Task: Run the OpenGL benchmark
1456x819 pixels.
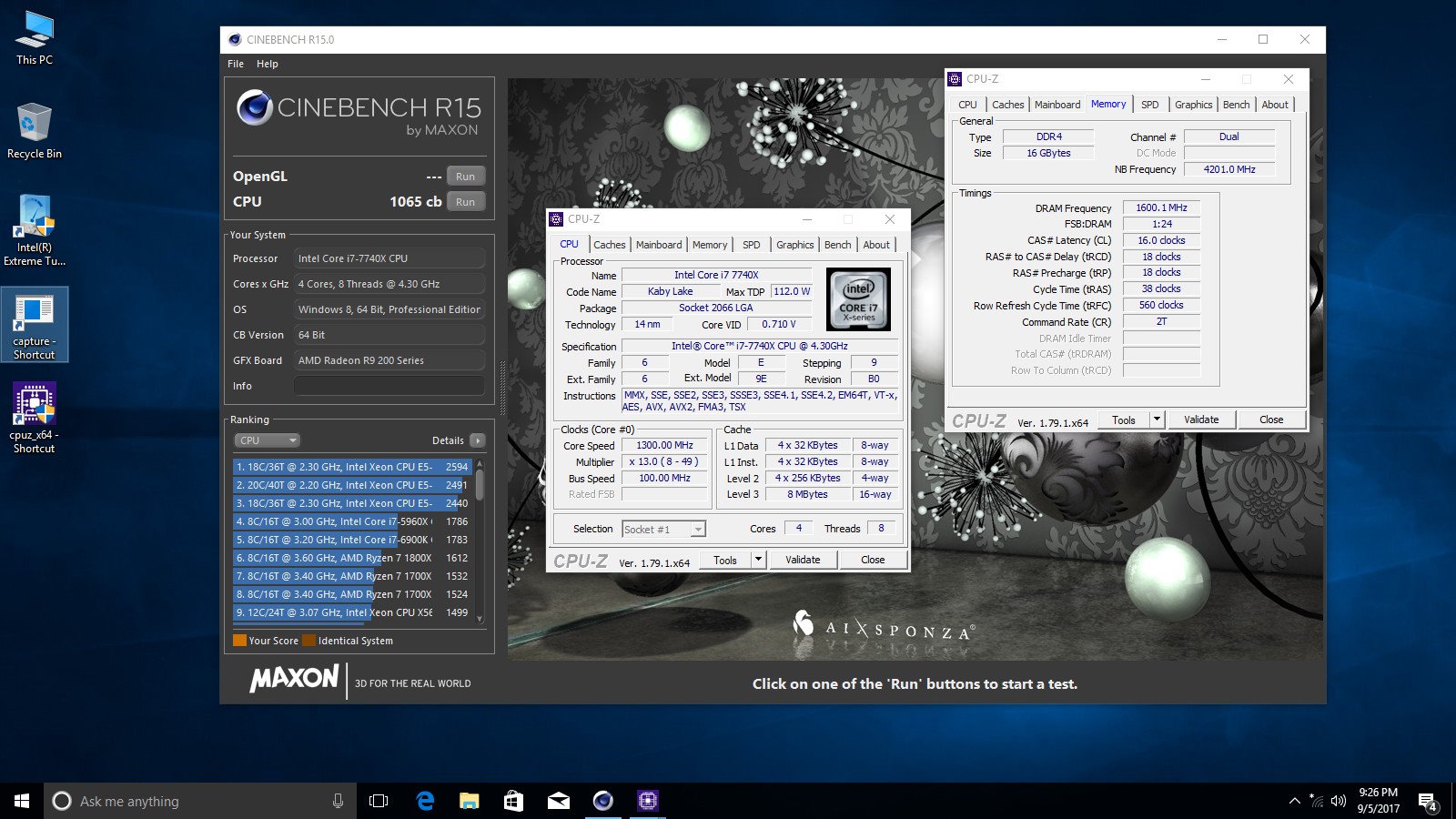Action: [x=466, y=177]
